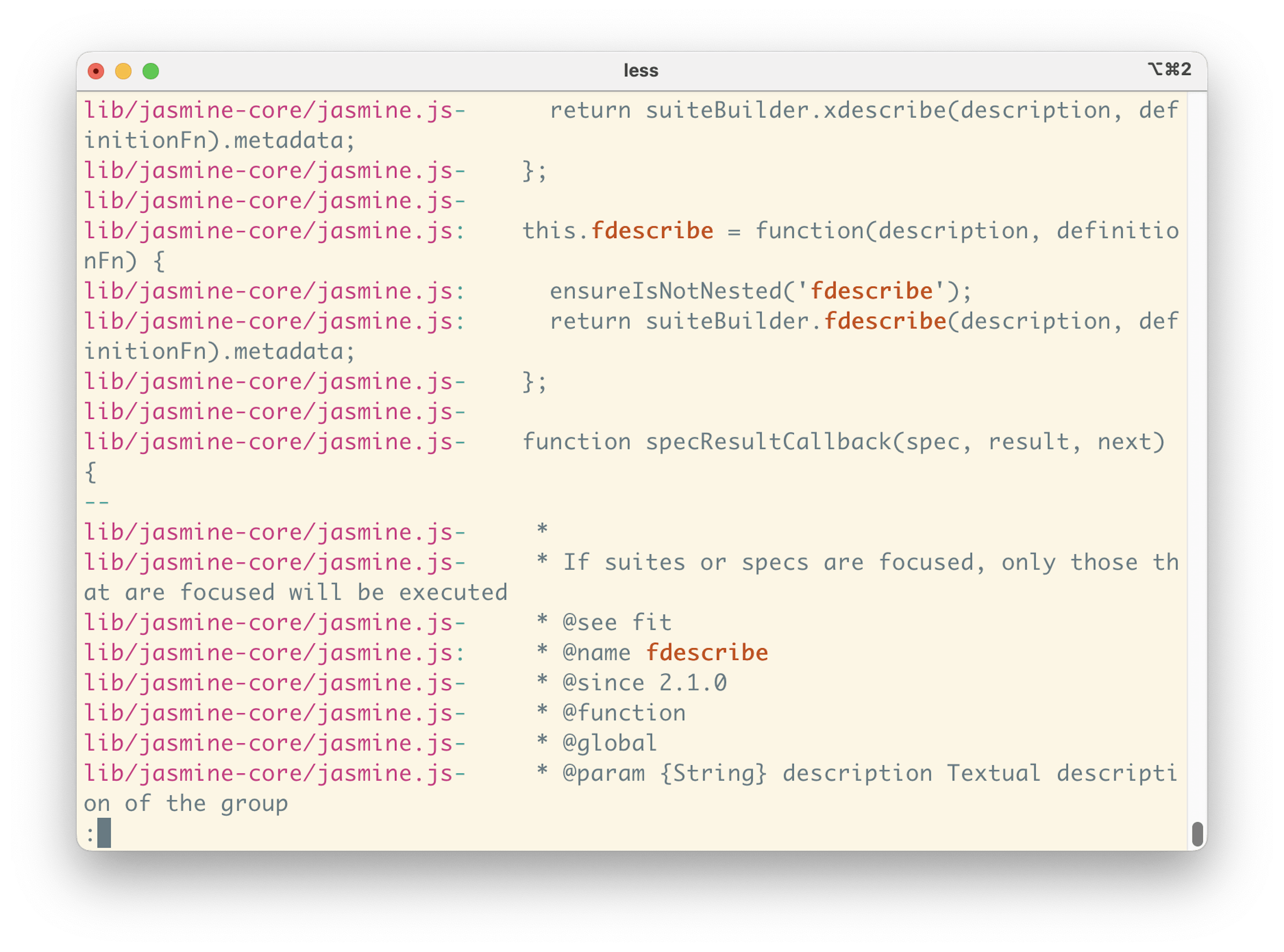Click the '--' grep separator line

click(96, 502)
